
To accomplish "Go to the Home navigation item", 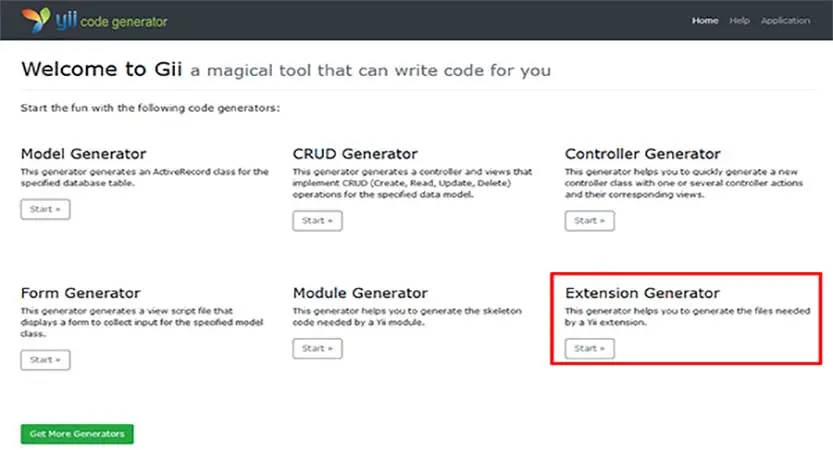I will coord(705,21).
